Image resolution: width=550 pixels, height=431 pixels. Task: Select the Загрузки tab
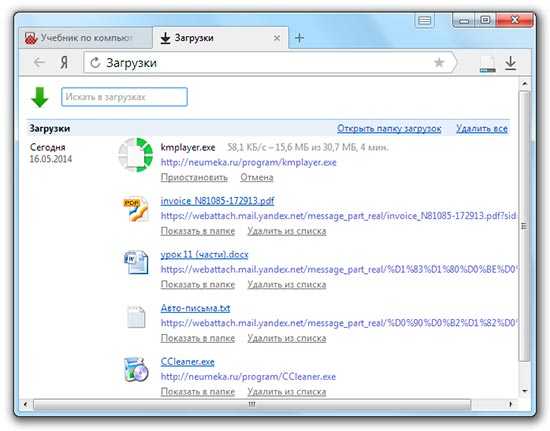(x=220, y=38)
